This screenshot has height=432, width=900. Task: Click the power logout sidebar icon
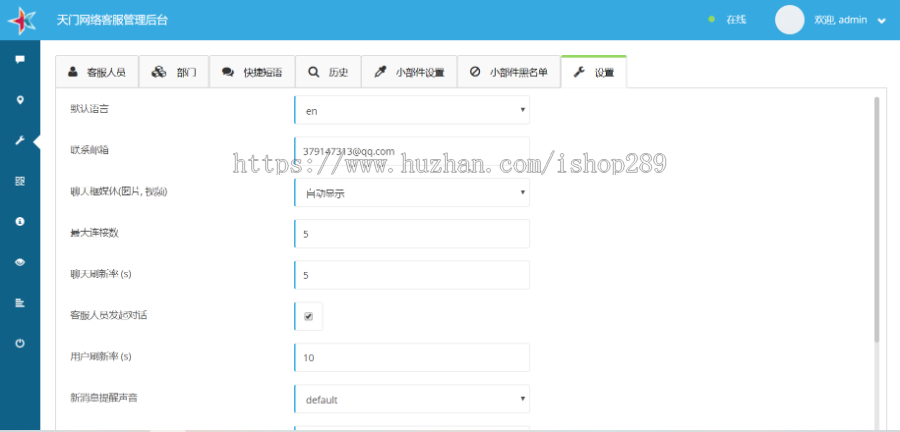pos(20,343)
